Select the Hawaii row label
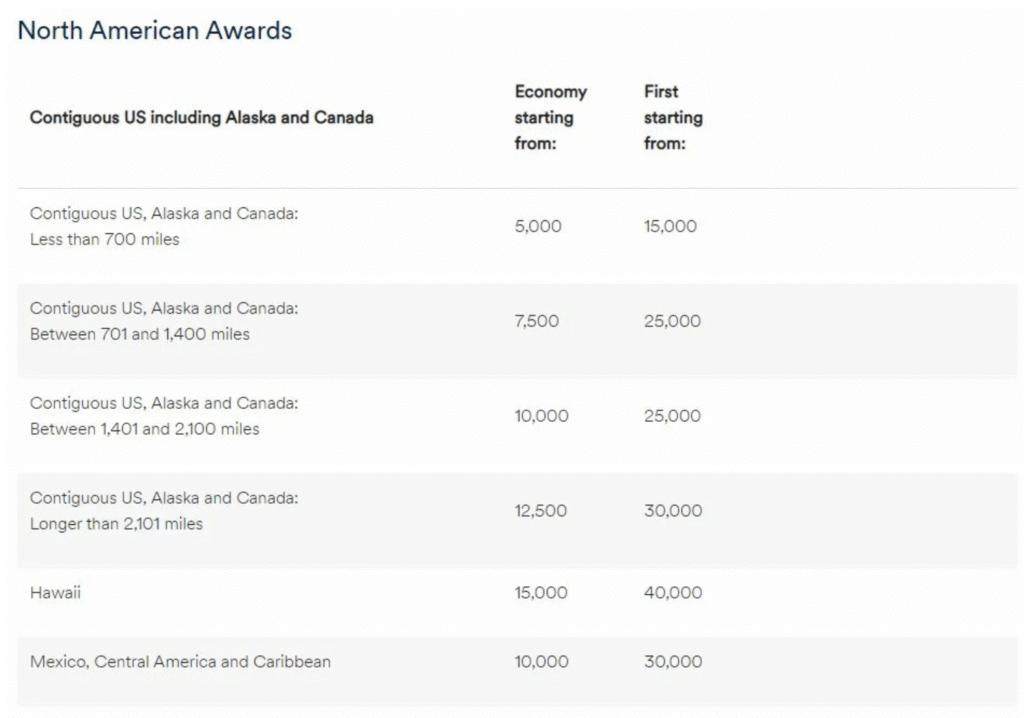The height and width of the screenshot is (718, 1024). click(x=56, y=593)
